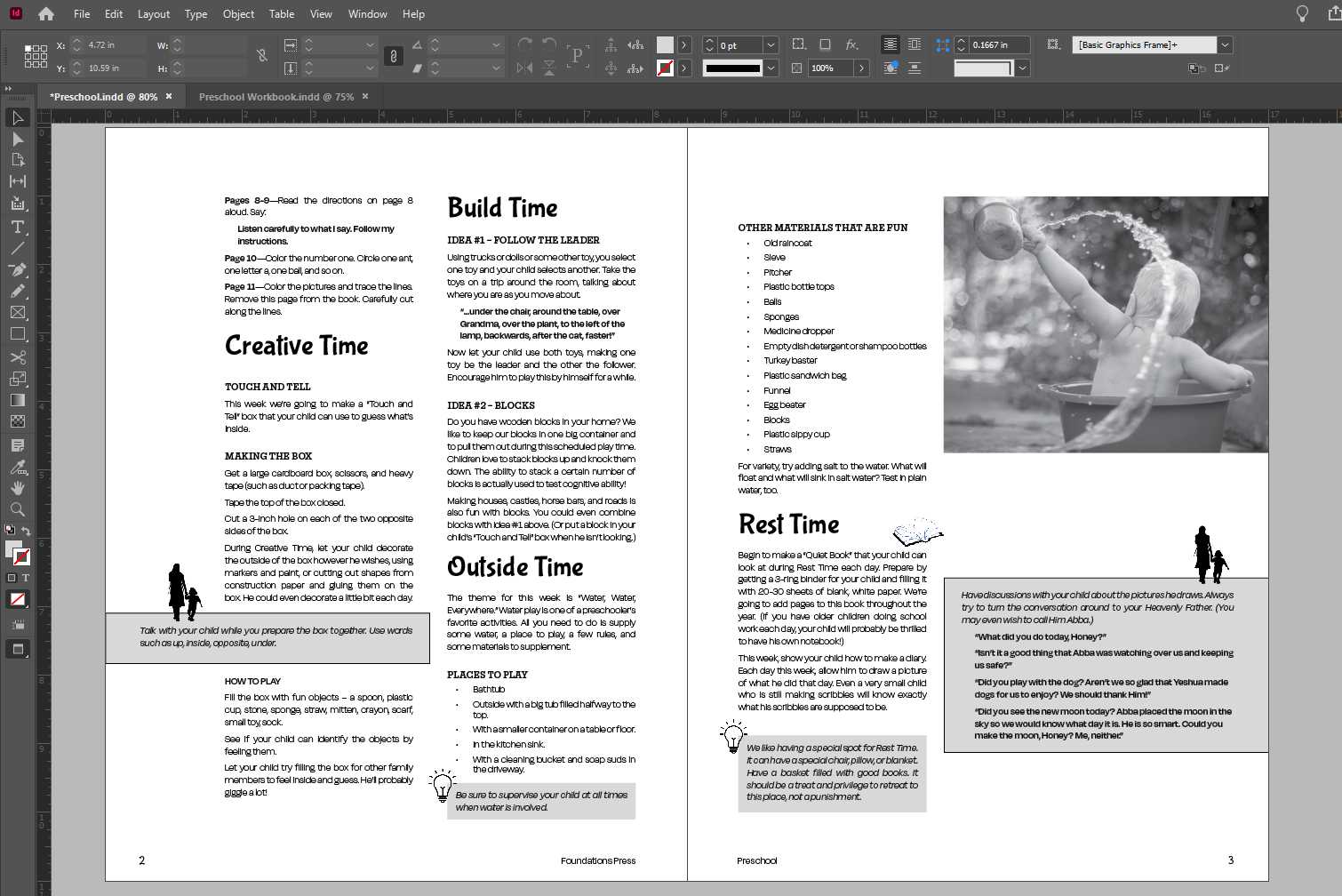The height and width of the screenshot is (896, 1342).
Task: Choose the Page tool
Action: [17, 160]
